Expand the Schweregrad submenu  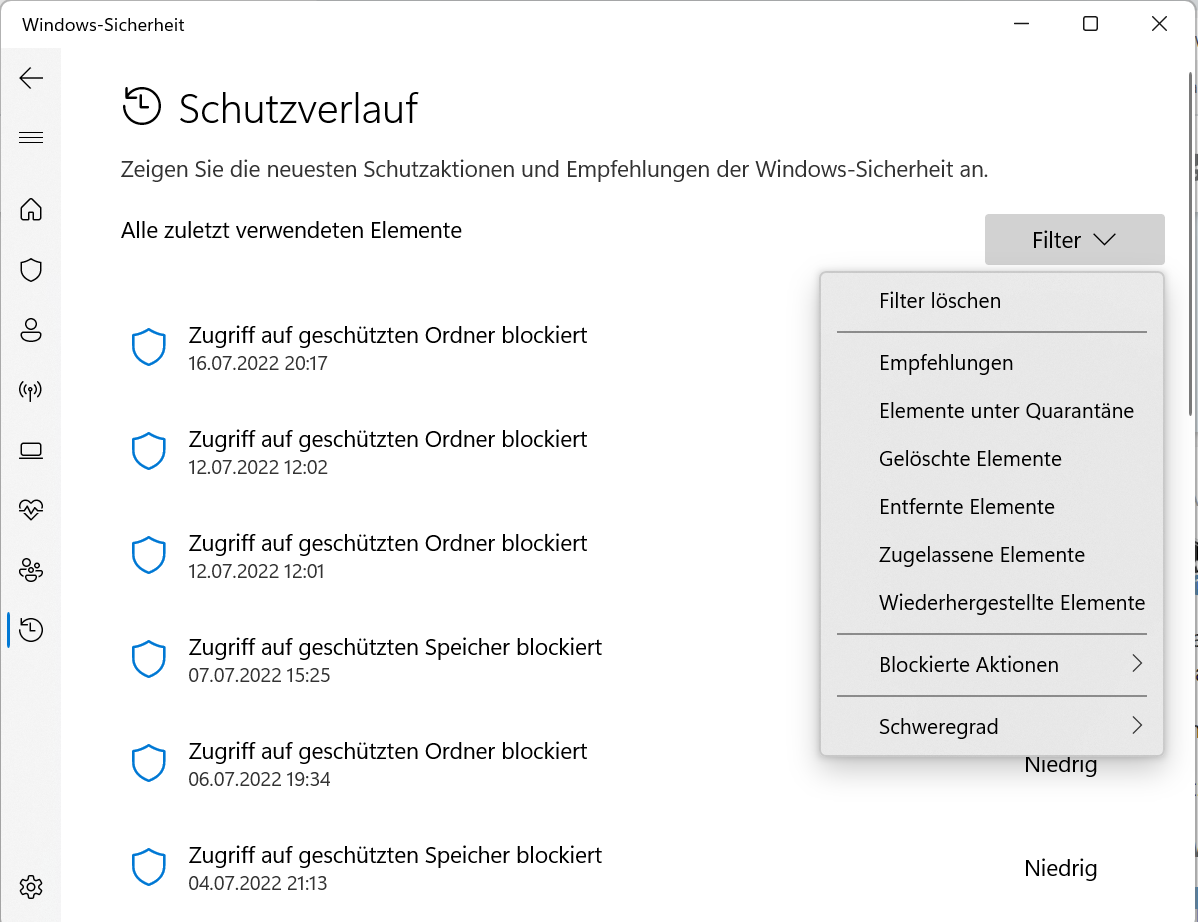pyautogui.click(x=938, y=726)
